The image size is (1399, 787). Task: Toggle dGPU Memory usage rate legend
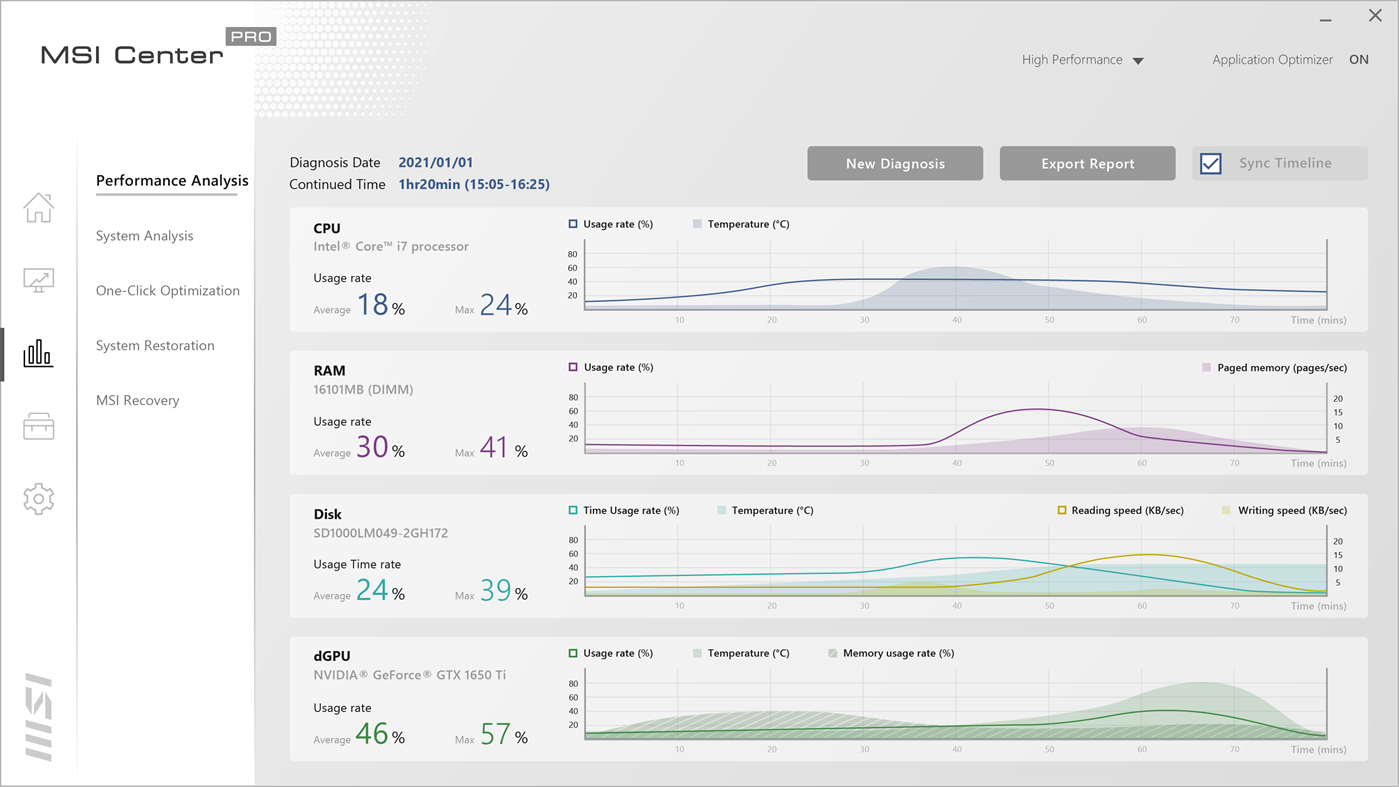click(833, 653)
